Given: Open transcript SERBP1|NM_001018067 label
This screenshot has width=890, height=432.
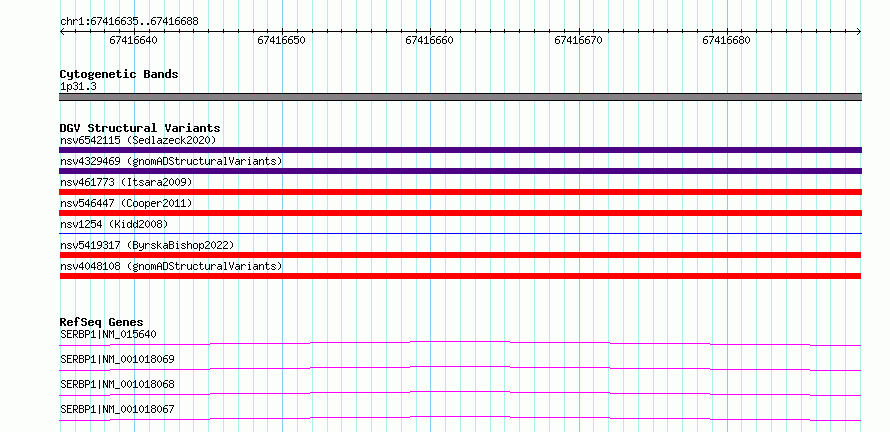Looking at the screenshot, I should pos(117,409).
